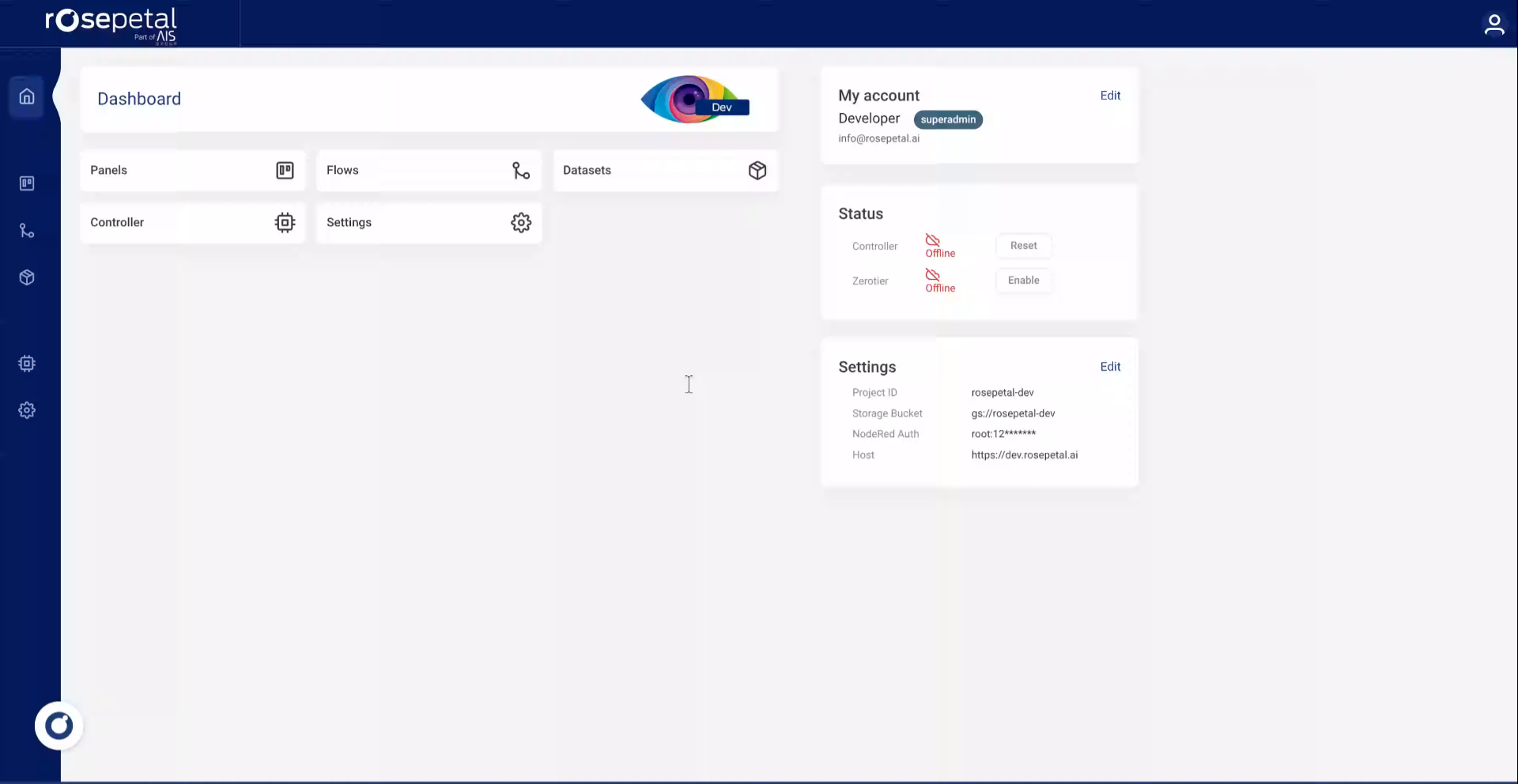The width and height of the screenshot is (1518, 784).
Task: Open the Panels dashboard card
Action: click(192, 171)
